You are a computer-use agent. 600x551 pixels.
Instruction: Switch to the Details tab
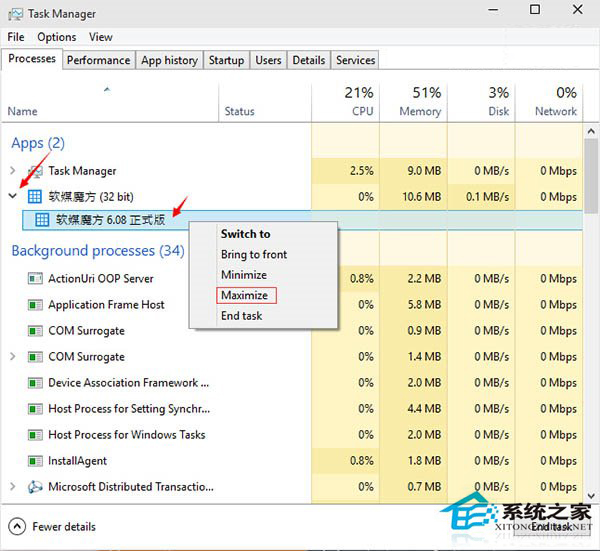tap(309, 60)
